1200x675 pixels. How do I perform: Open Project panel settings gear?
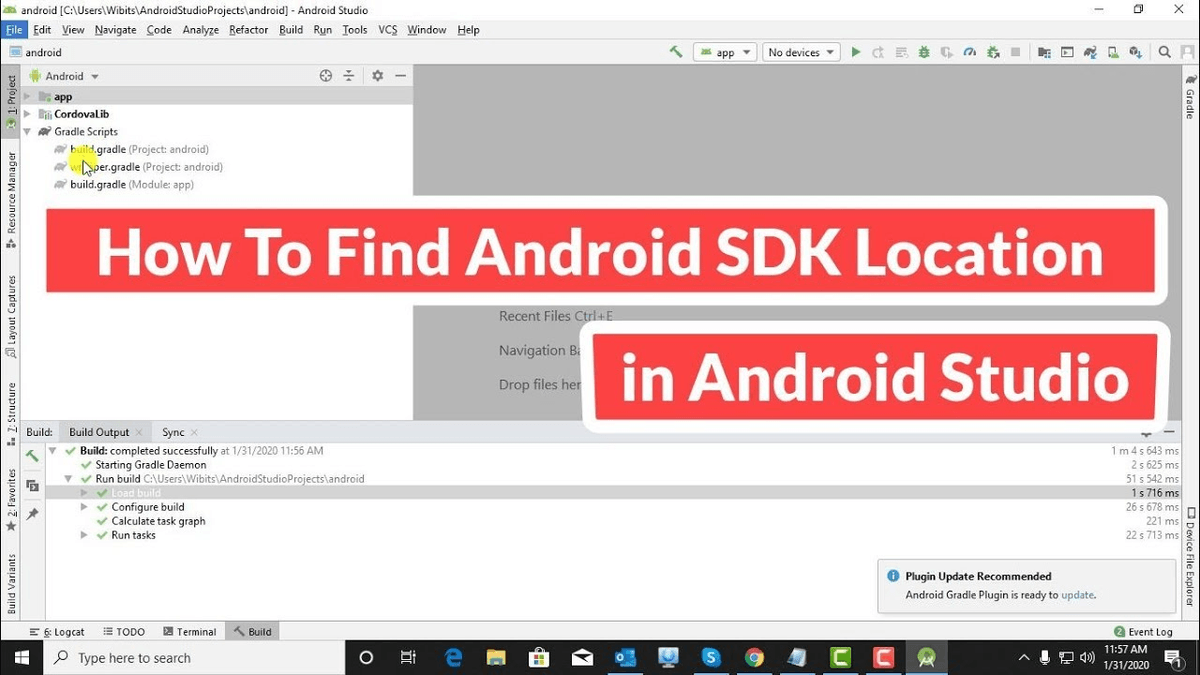point(378,76)
